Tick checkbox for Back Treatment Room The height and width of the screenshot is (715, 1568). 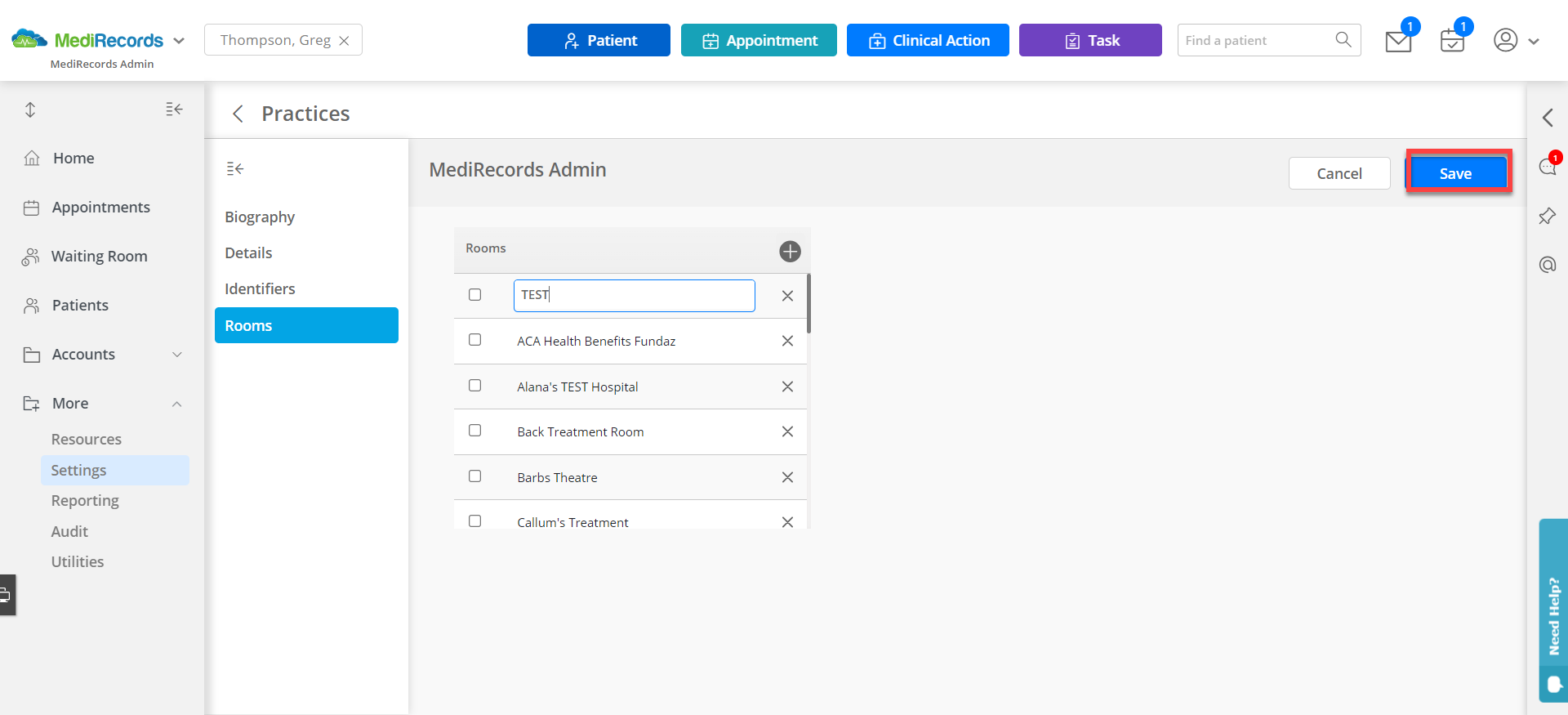point(474,431)
